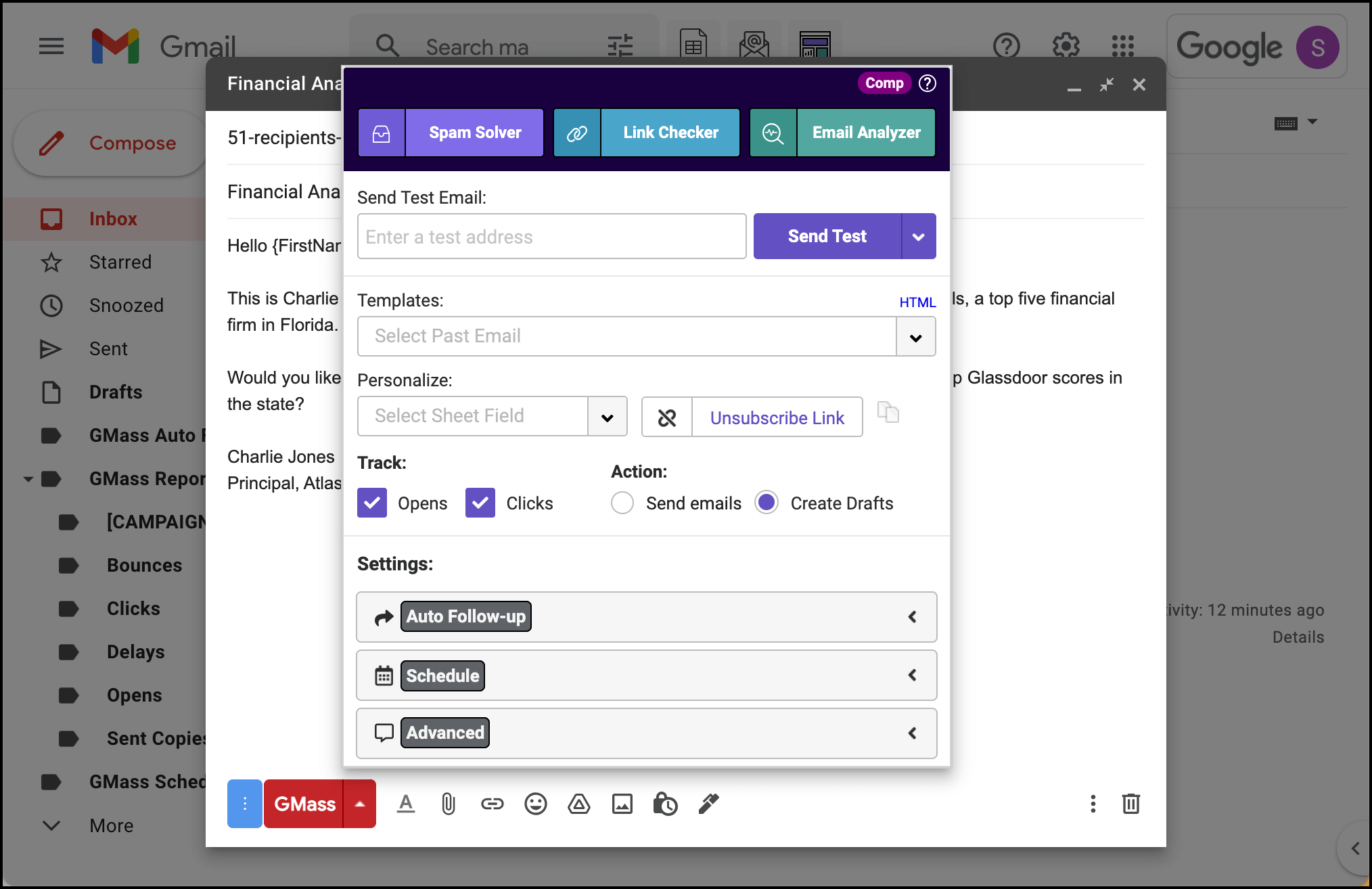This screenshot has width=1372, height=889.
Task: Open the Delays label
Action: [x=136, y=652]
